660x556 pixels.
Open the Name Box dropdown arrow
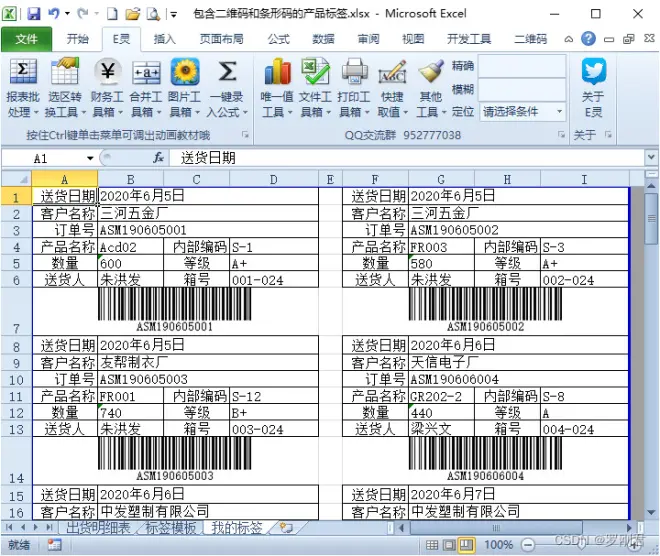(90, 158)
